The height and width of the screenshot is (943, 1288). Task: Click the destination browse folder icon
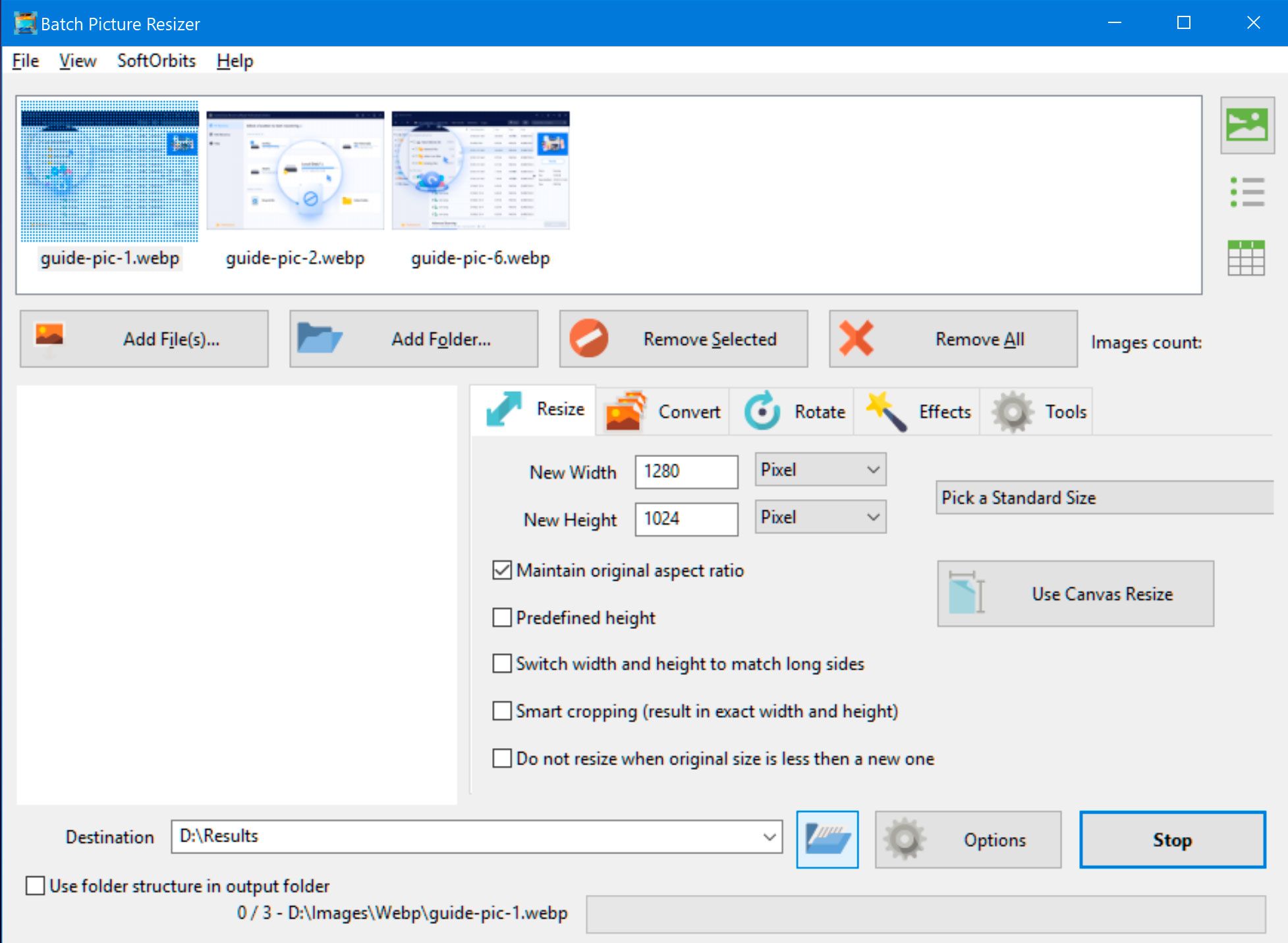[x=827, y=840]
